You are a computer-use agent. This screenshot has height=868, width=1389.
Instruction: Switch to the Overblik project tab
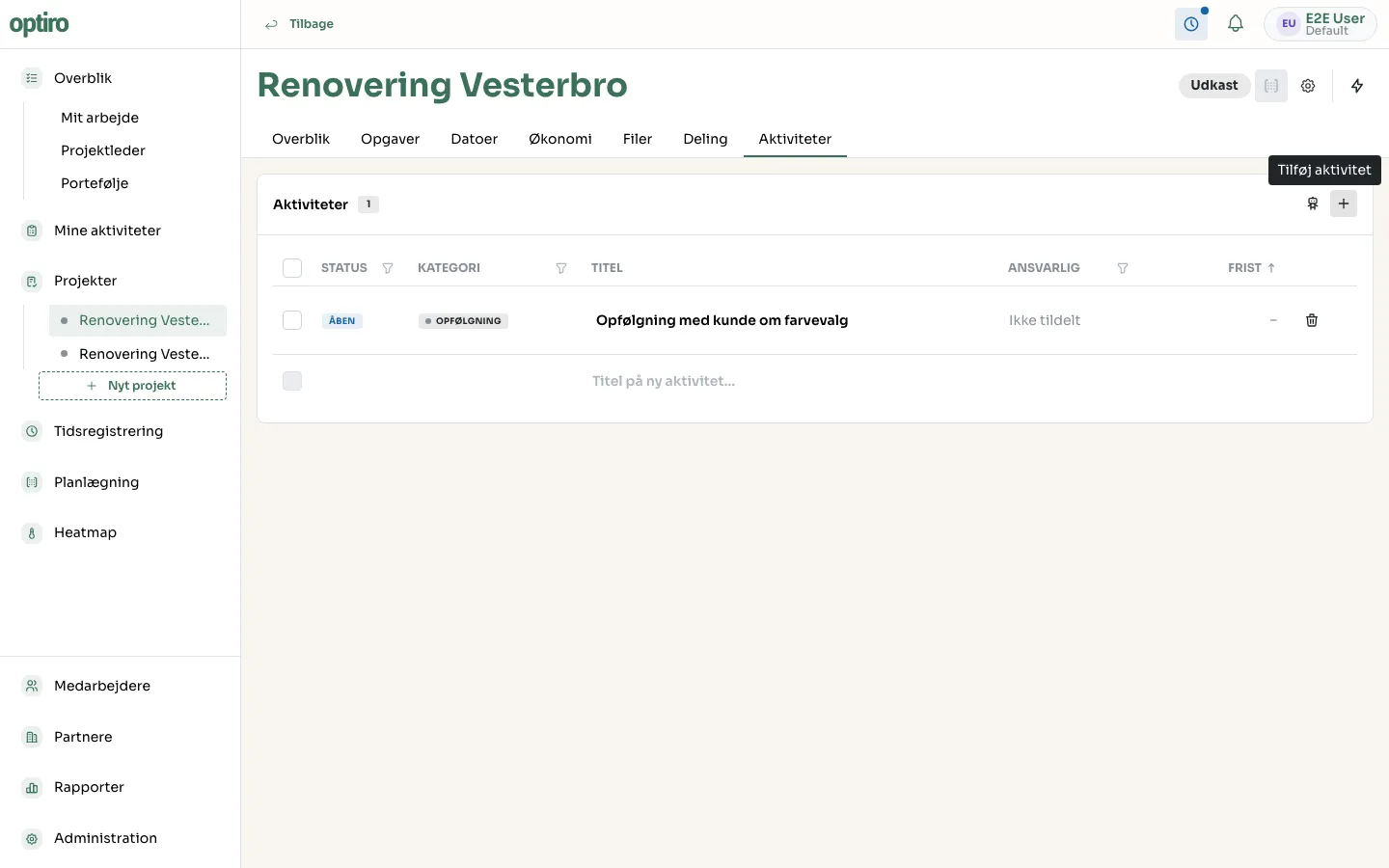pyautogui.click(x=301, y=139)
